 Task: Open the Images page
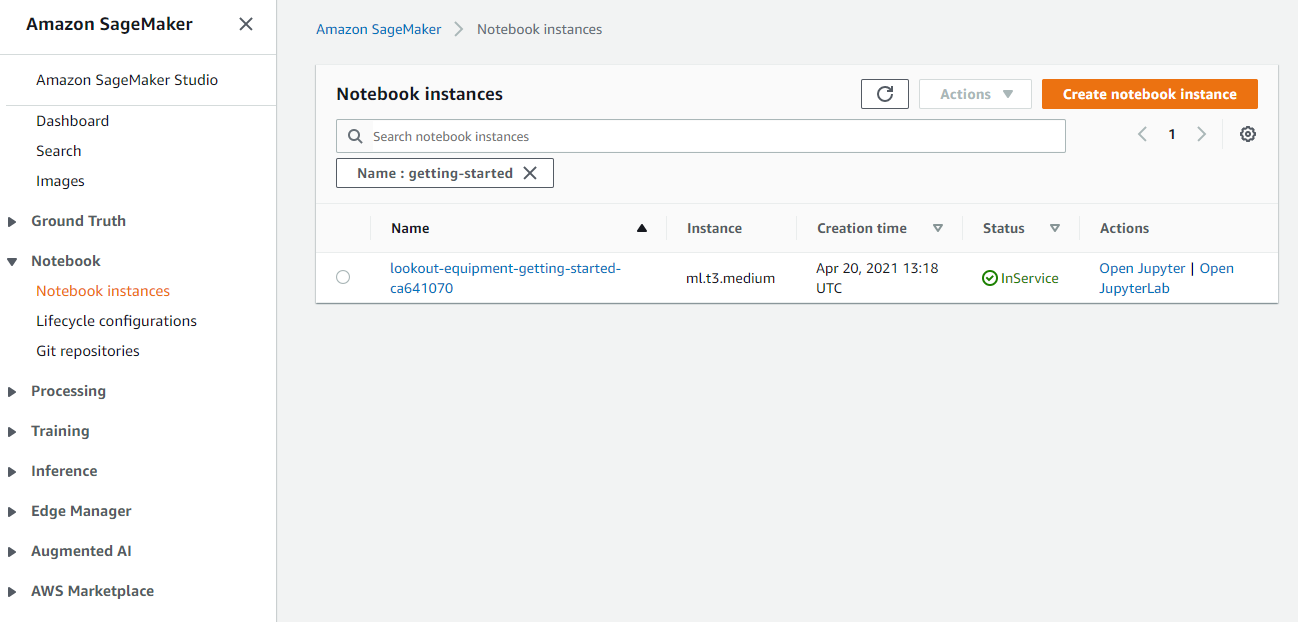(60, 181)
